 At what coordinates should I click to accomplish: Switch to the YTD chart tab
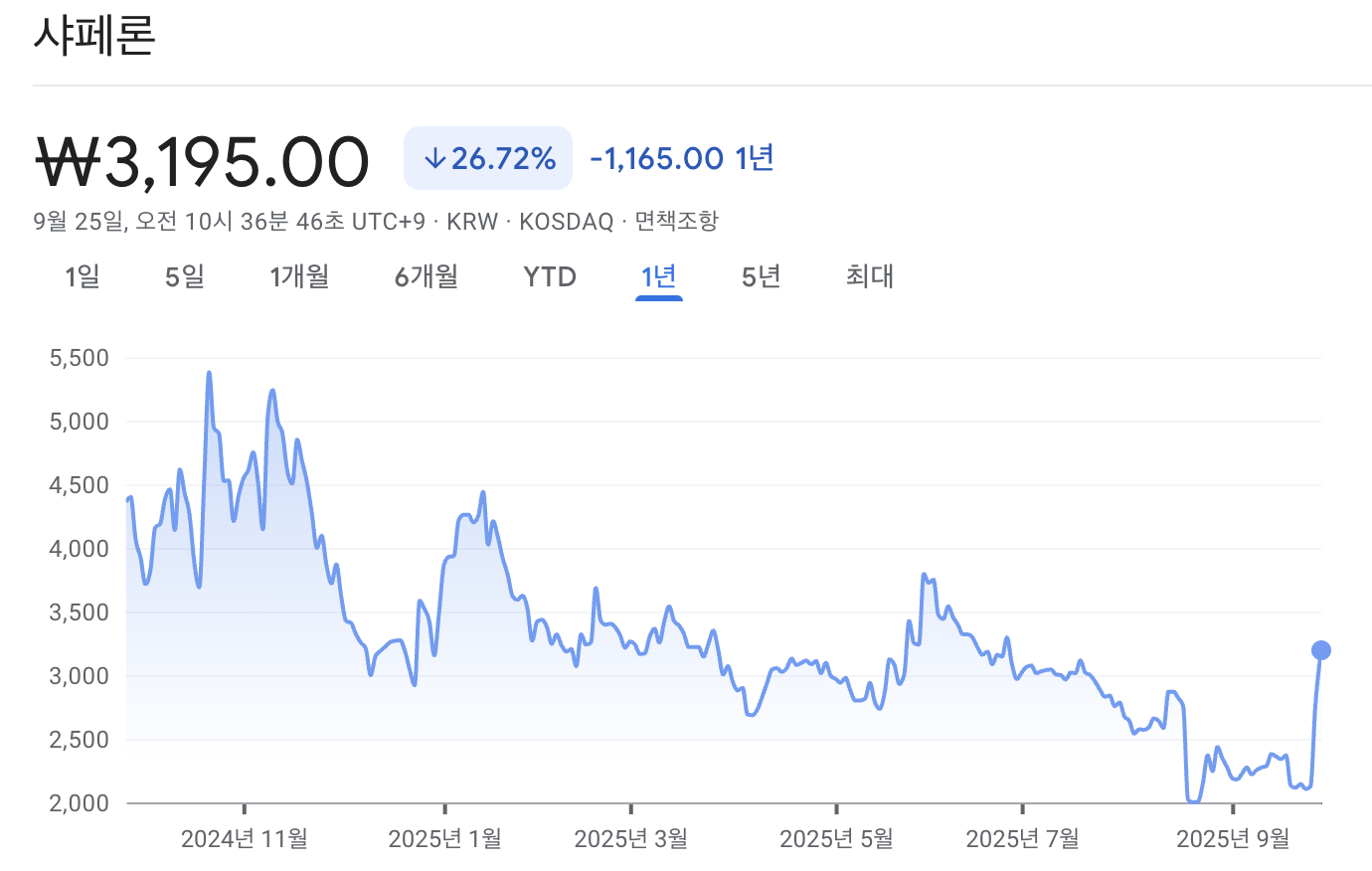click(x=549, y=276)
